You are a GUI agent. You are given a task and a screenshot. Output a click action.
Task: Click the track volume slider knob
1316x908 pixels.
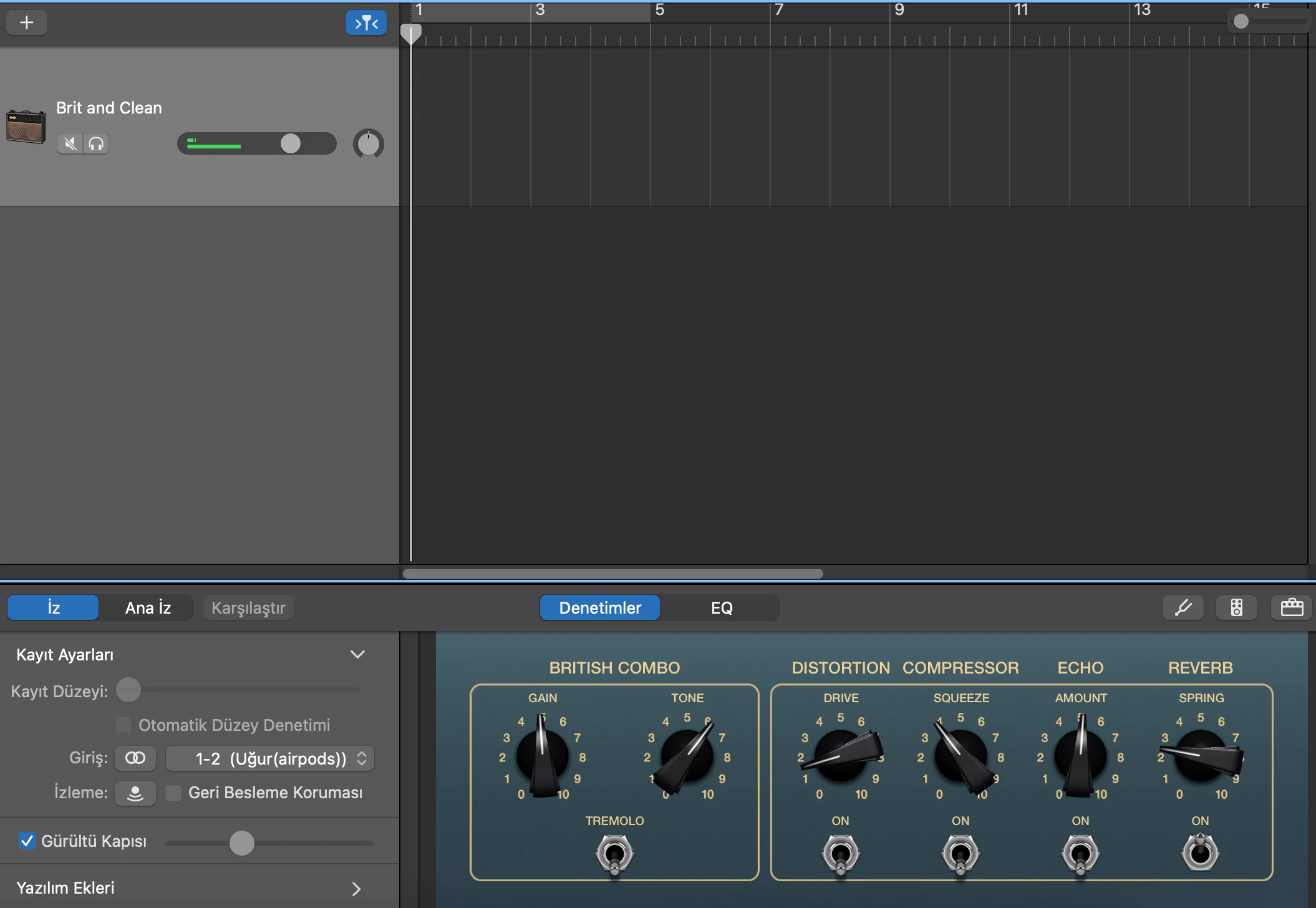[x=290, y=144]
